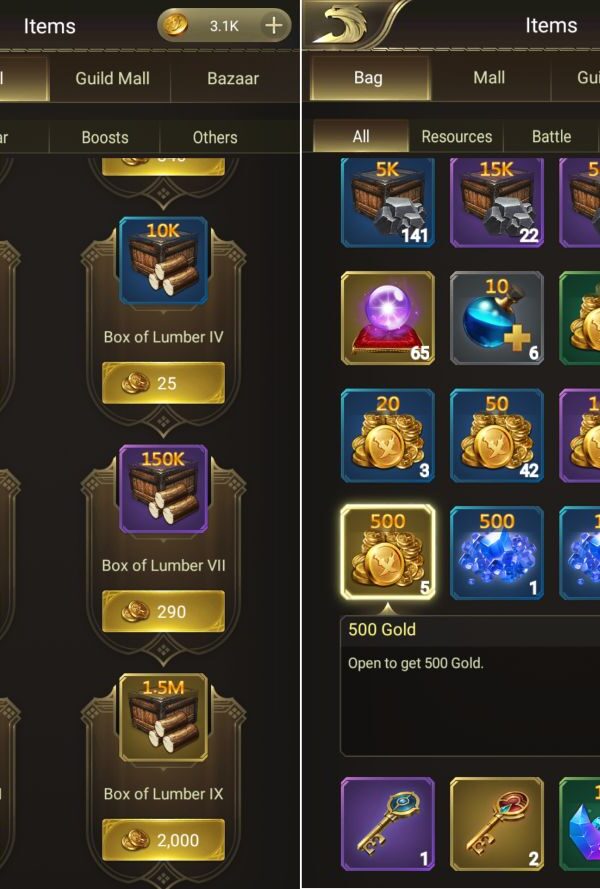Select the 150K Box of Lumber VII icon
600x889 pixels.
click(163, 489)
